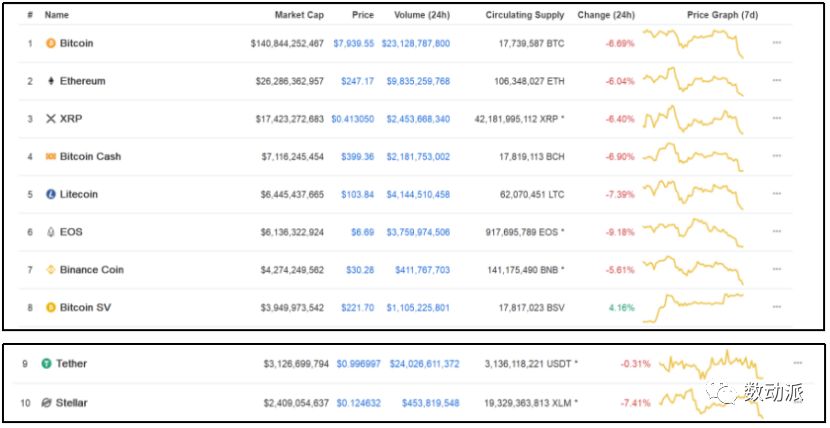Click circulating supply 17,739,587 BTC

coord(531,43)
